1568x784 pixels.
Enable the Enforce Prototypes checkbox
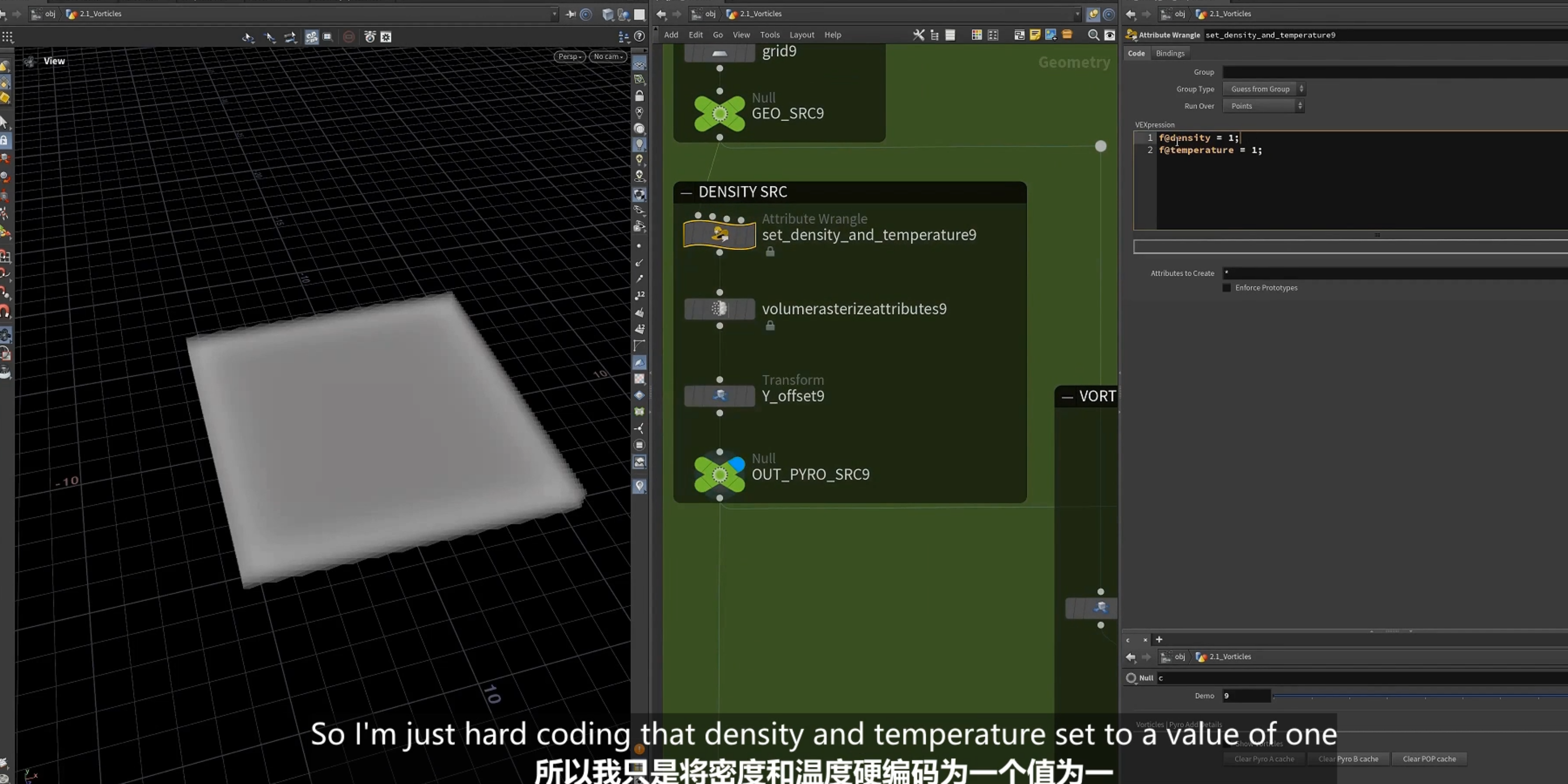(1227, 288)
